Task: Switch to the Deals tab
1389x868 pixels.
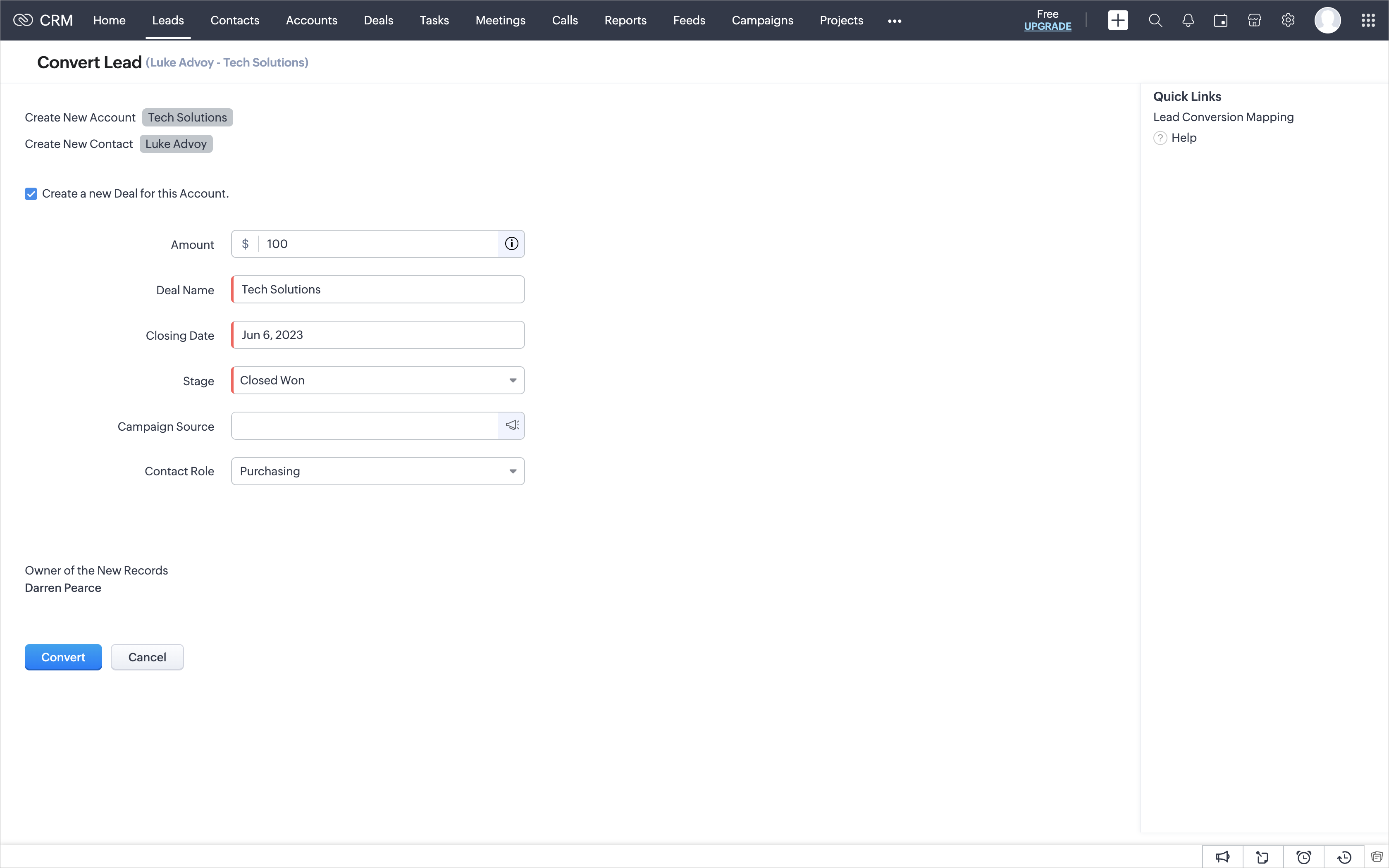Action: 378,21
